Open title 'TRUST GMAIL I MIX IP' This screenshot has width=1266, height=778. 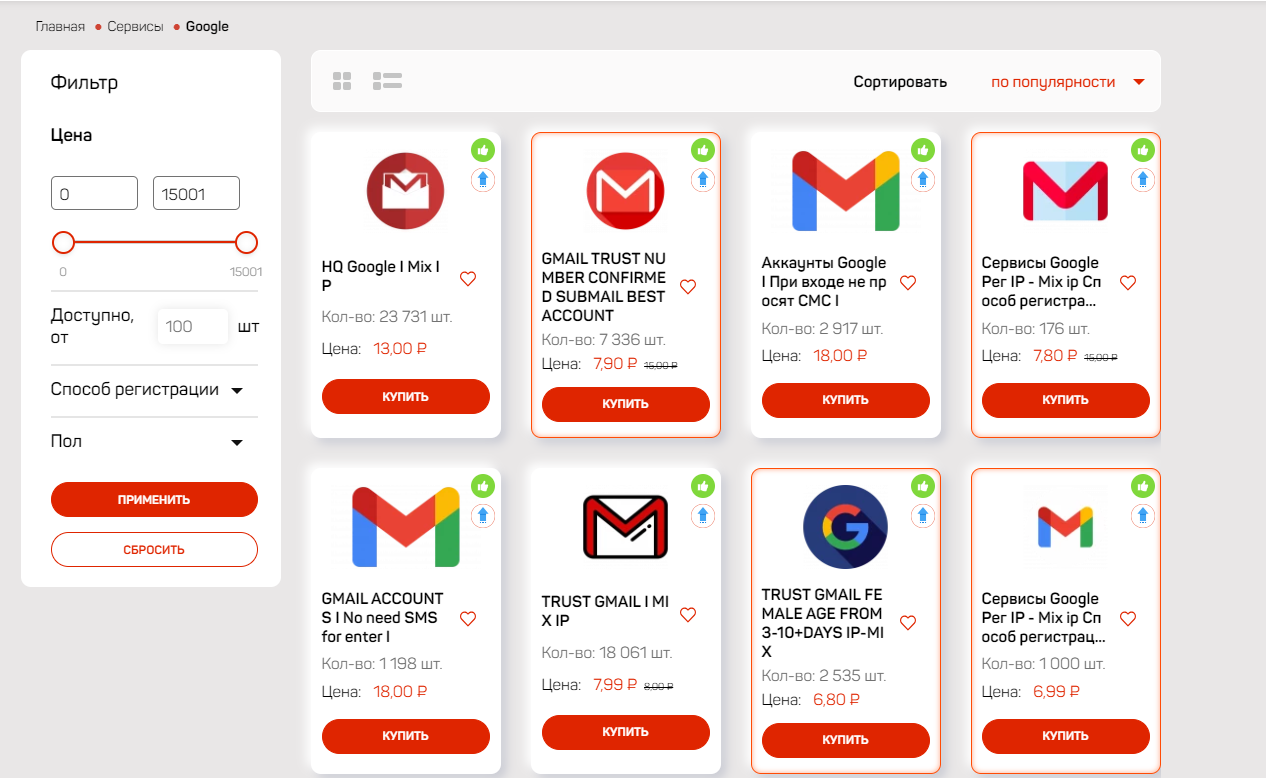coord(605,611)
